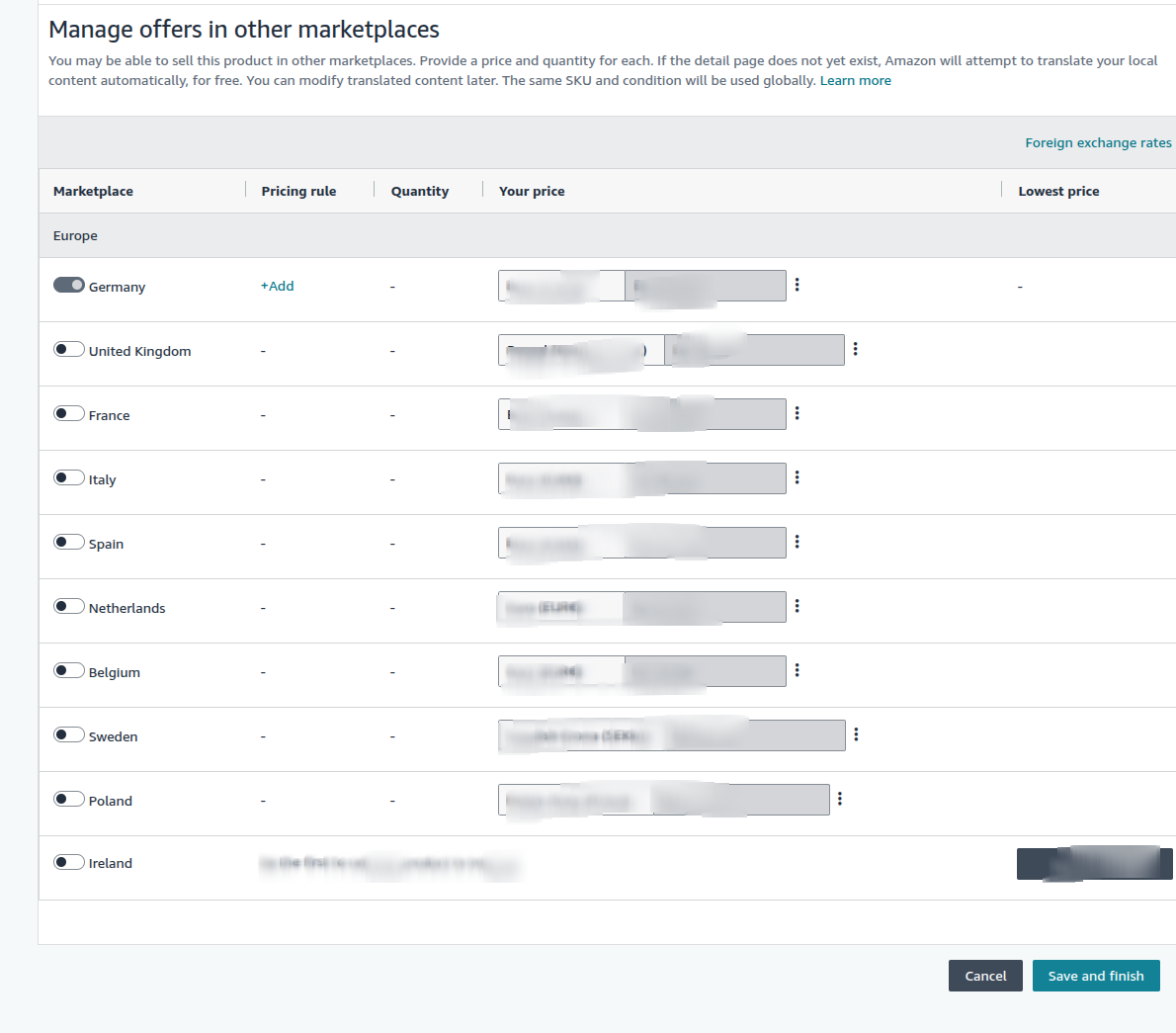Turn on the Ireland marketplace switch
Viewport: 1176px width, 1033px height.
[x=68, y=862]
